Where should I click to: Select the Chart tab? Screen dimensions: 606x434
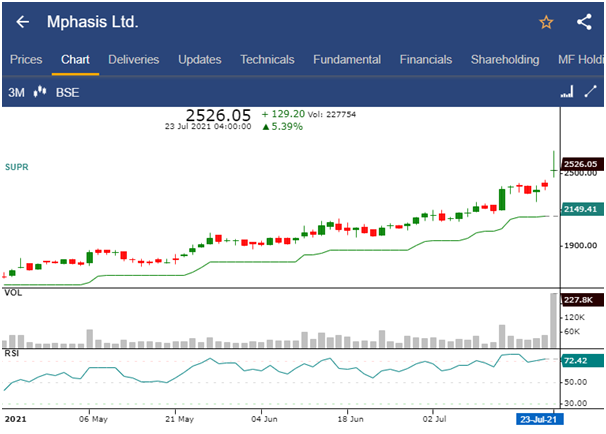click(x=75, y=60)
